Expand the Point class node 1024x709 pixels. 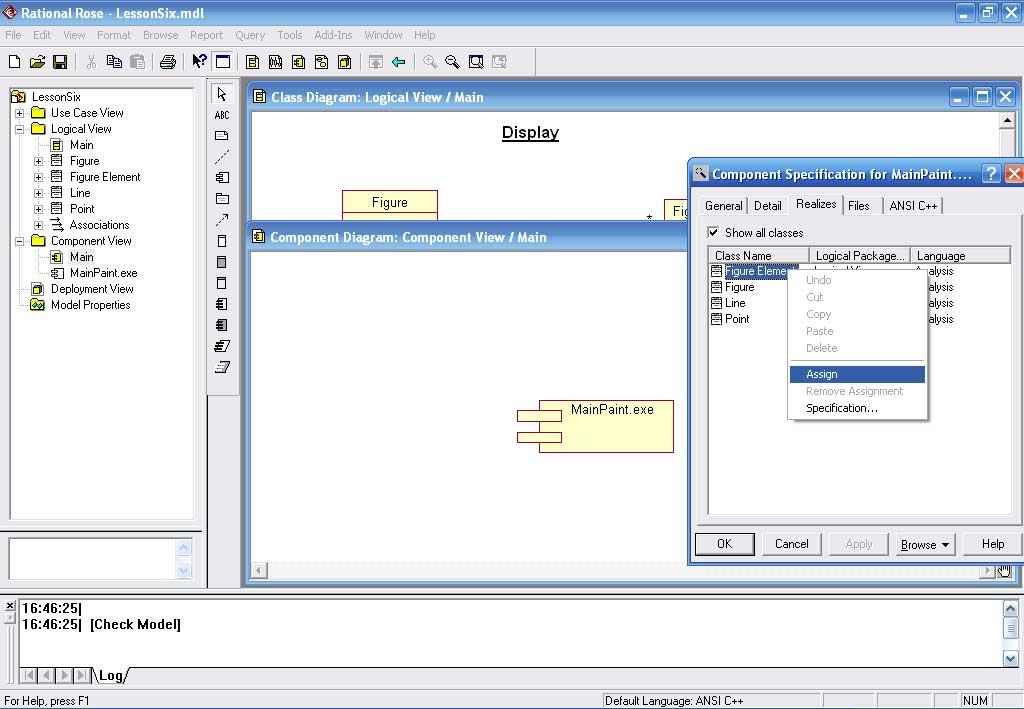coord(39,209)
